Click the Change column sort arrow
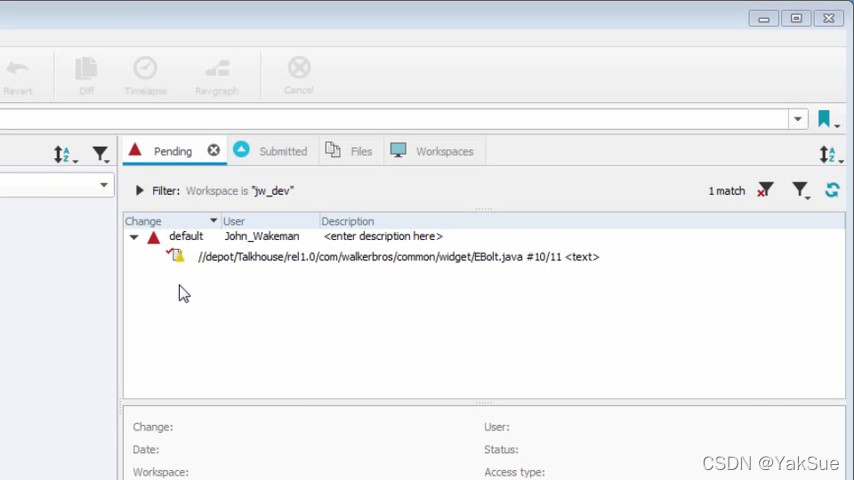 (214, 221)
